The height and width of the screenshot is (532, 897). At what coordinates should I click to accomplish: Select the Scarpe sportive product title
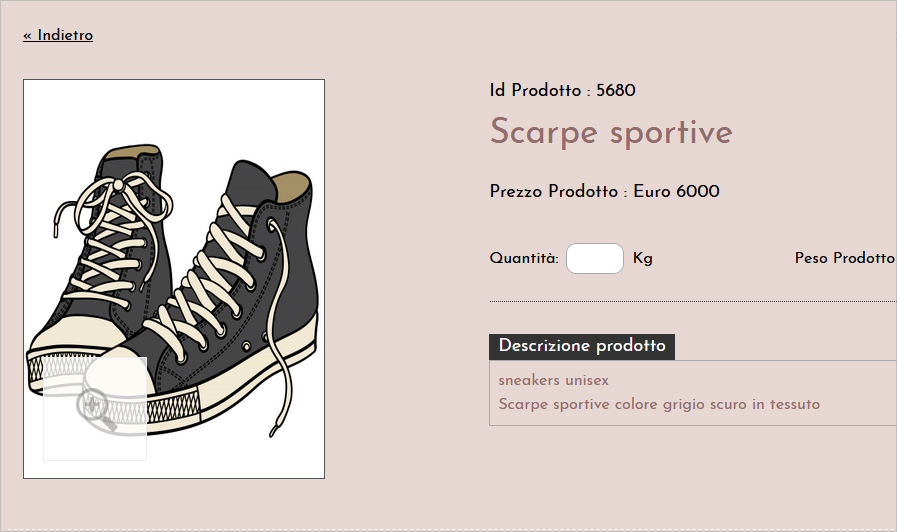point(611,133)
